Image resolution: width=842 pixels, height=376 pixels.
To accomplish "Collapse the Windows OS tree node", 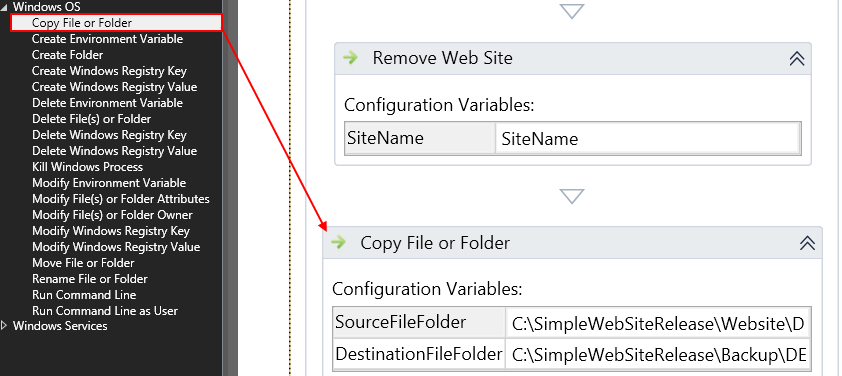I will point(6,7).
